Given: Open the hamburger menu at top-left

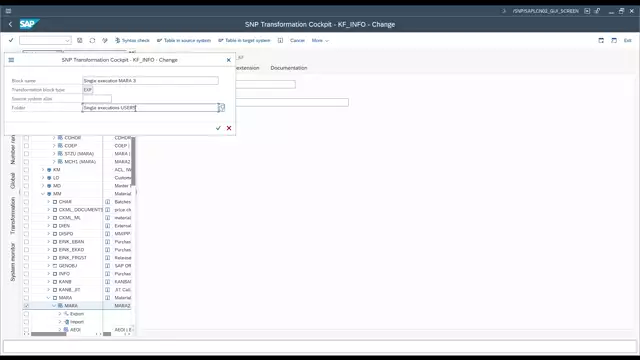Looking at the screenshot, I should (8, 11).
